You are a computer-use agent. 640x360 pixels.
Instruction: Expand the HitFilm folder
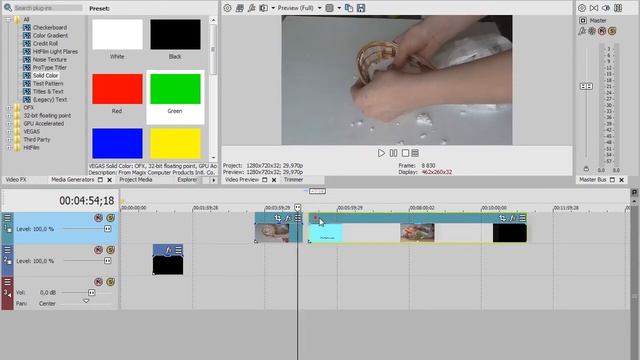pos(9,147)
